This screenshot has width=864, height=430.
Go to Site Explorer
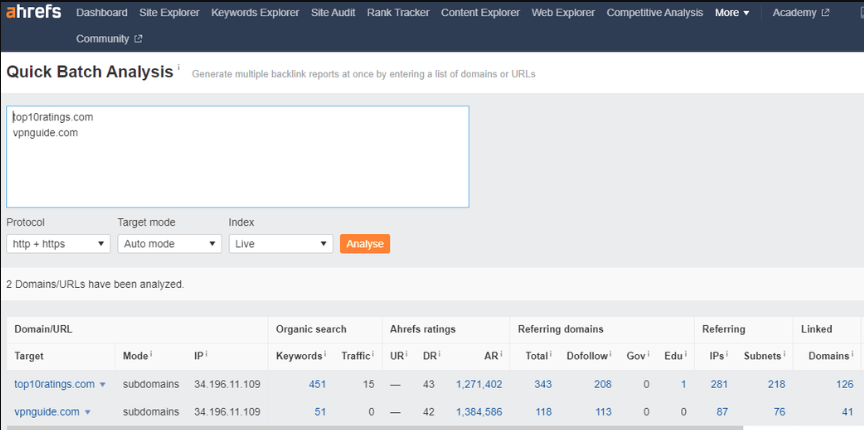click(169, 12)
